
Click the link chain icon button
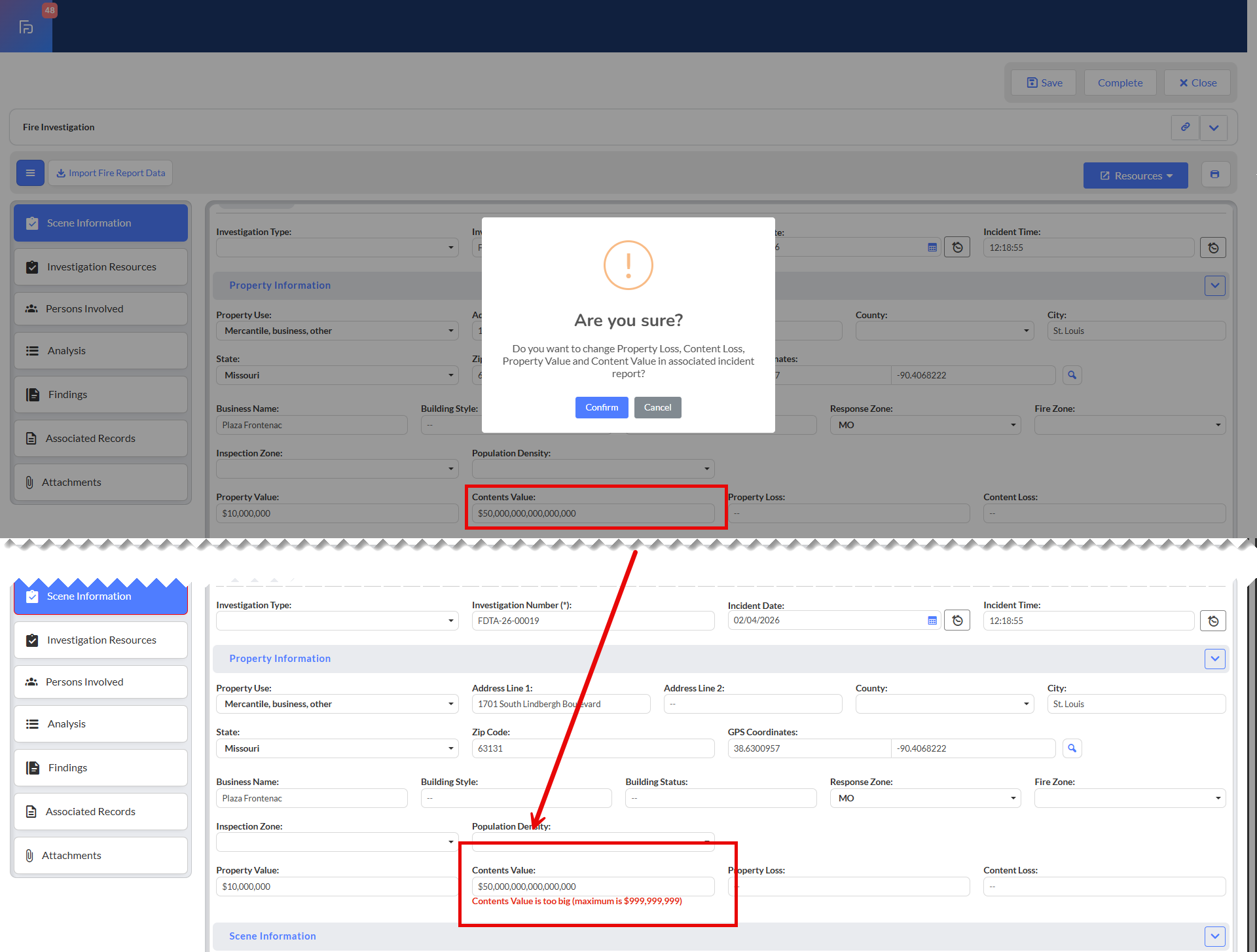tap(1185, 127)
